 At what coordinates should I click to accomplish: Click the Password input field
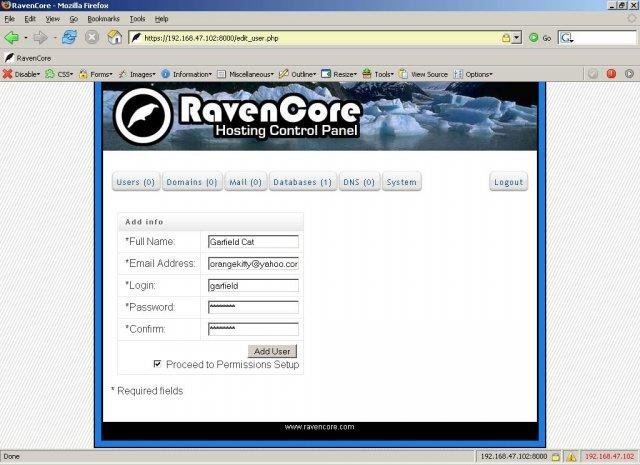click(x=253, y=307)
